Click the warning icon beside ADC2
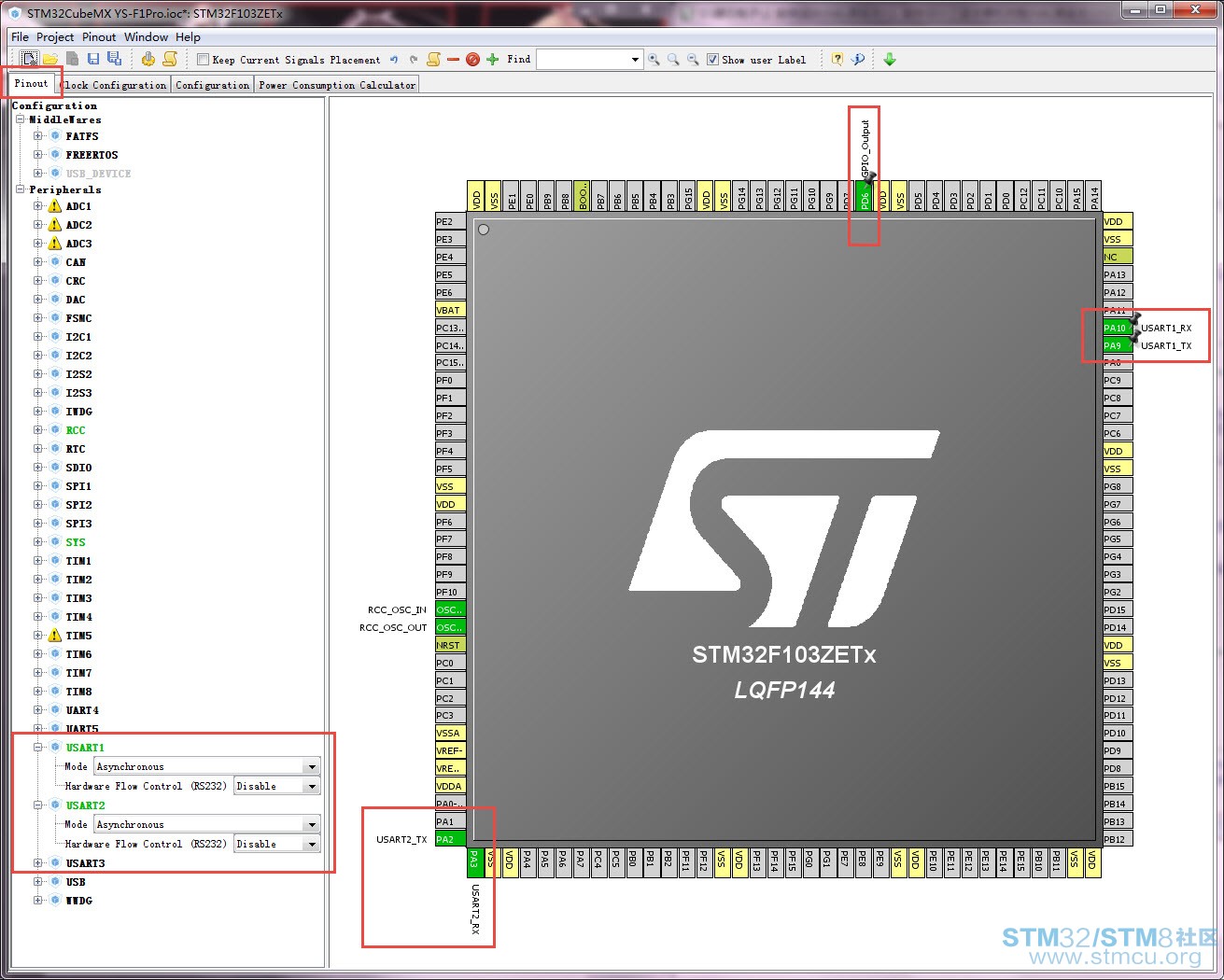1224x980 pixels. (x=55, y=225)
